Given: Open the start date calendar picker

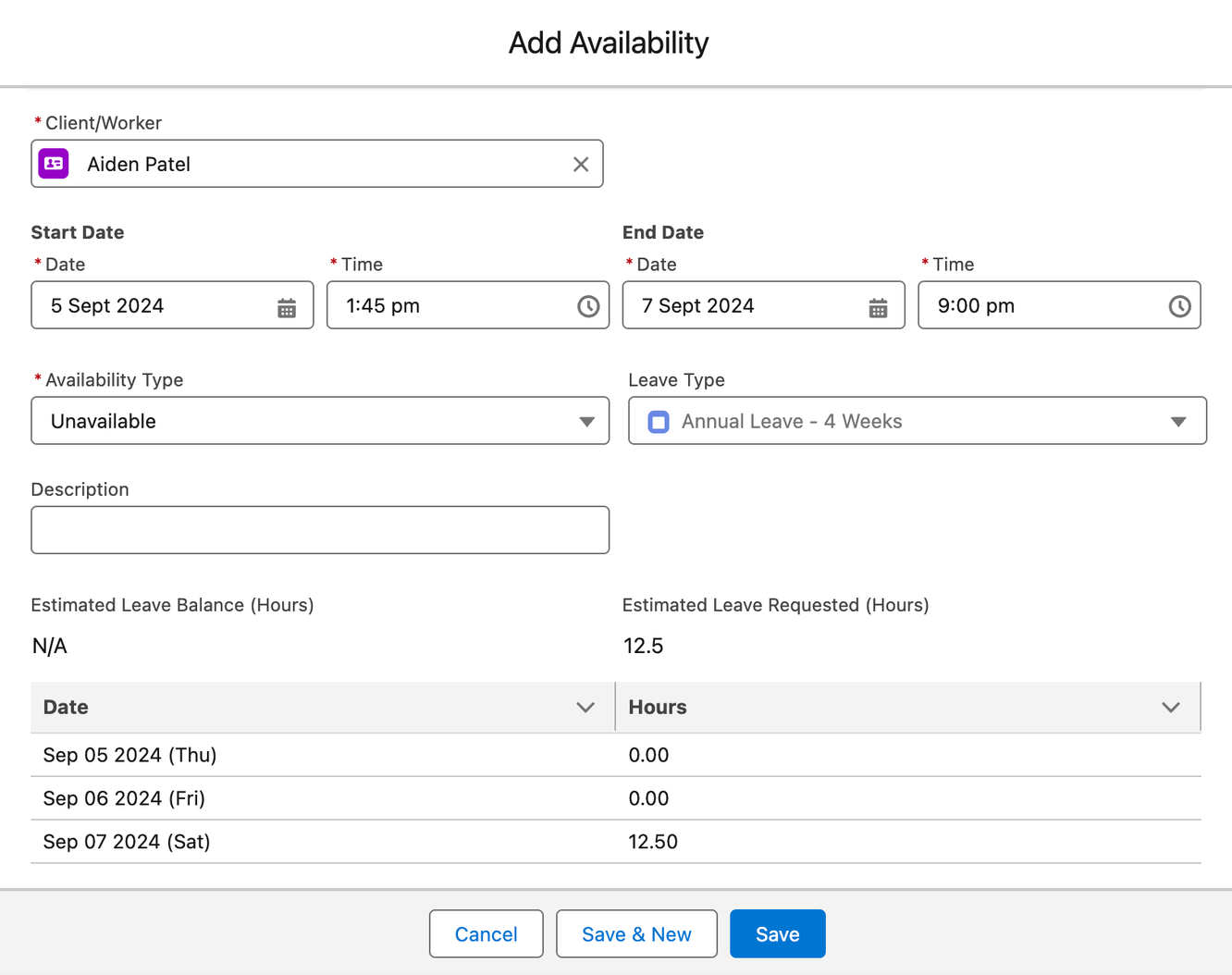Looking at the screenshot, I should [287, 305].
